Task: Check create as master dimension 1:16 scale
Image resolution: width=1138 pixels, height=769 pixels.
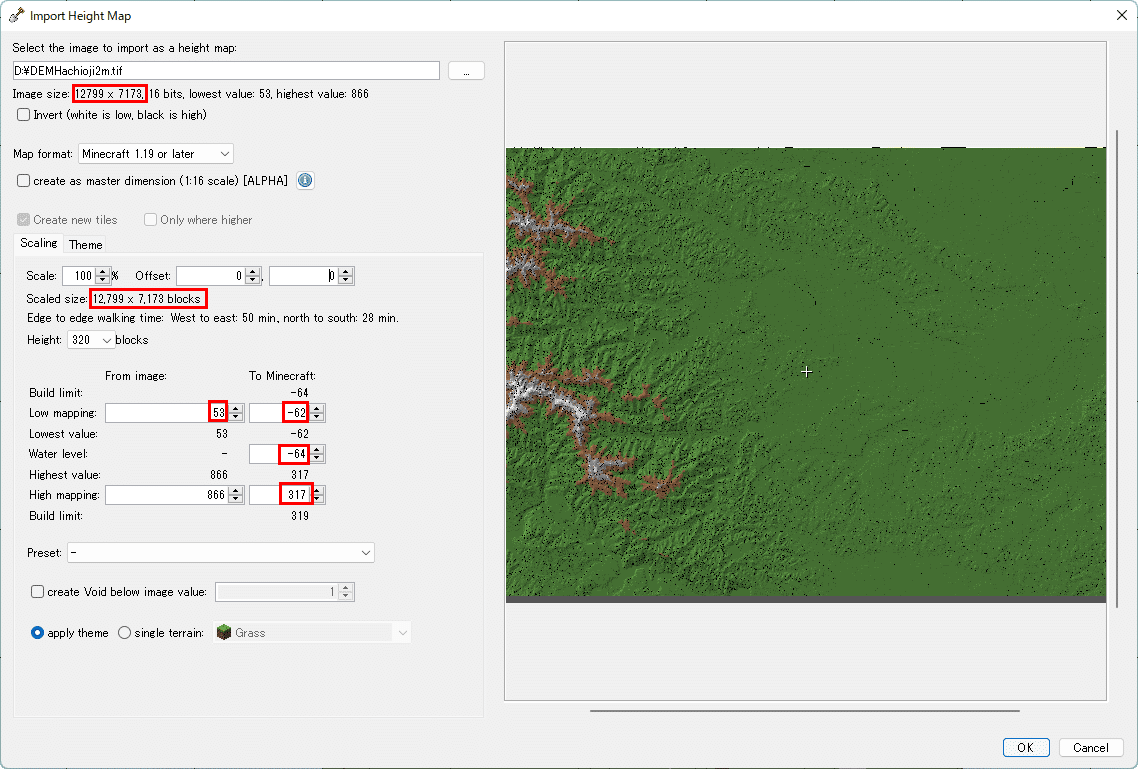Action: [x=23, y=180]
